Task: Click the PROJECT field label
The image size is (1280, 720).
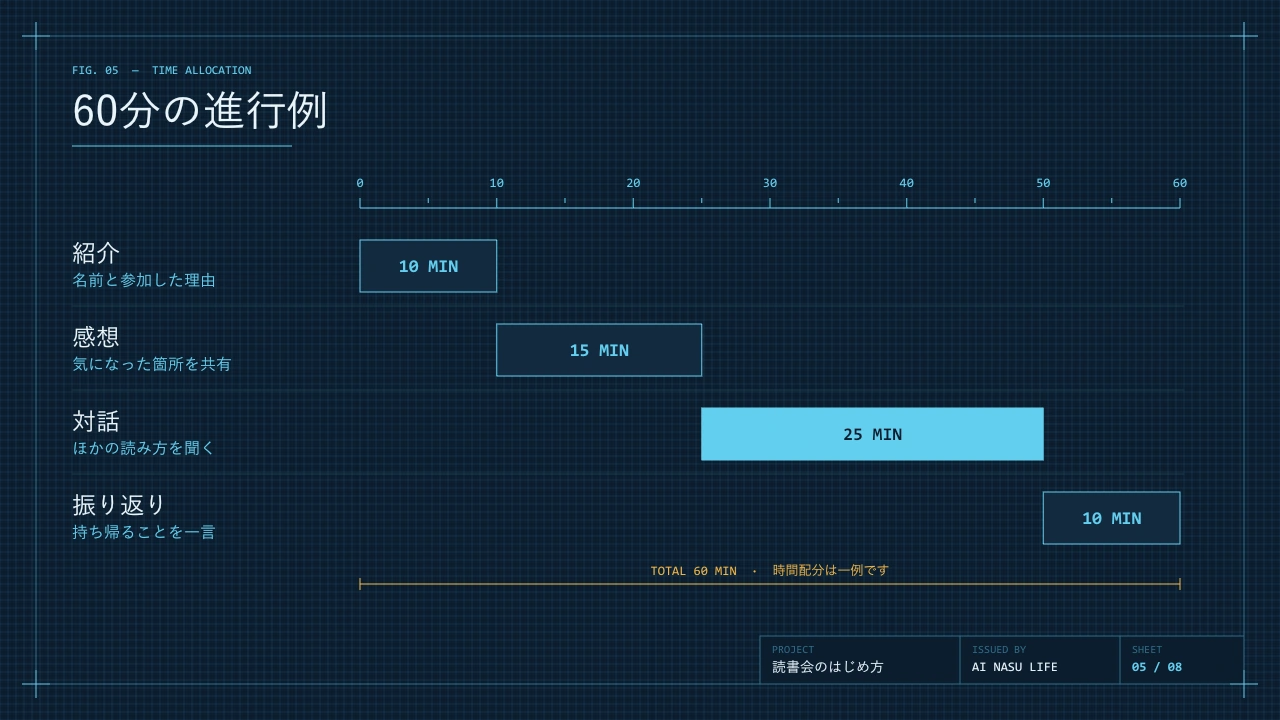Action: (793, 650)
